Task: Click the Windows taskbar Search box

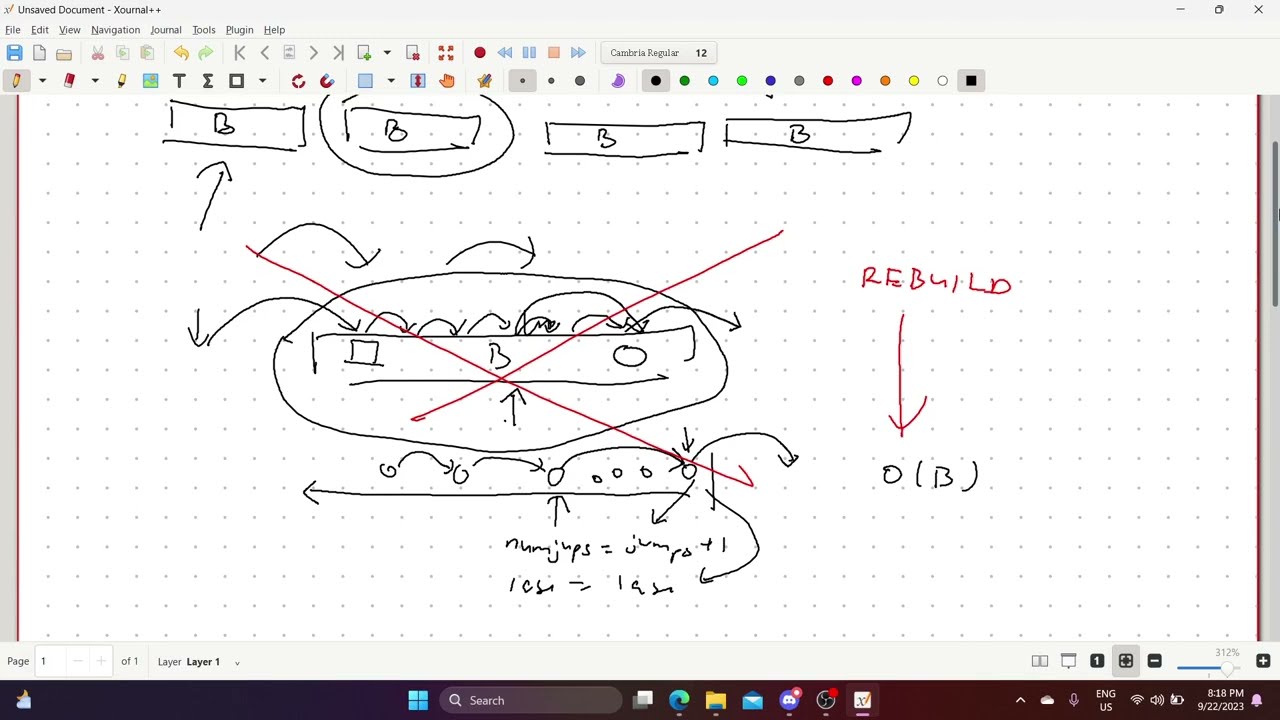Action: click(531, 700)
